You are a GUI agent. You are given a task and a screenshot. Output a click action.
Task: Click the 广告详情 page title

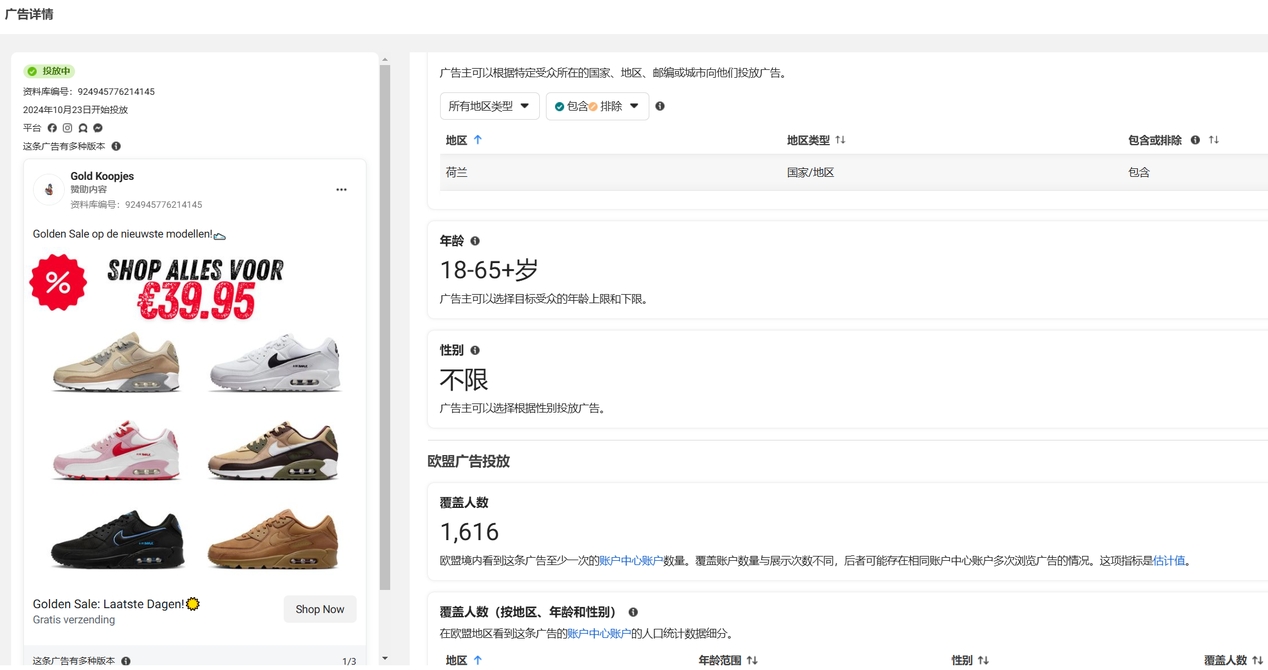pos(29,14)
